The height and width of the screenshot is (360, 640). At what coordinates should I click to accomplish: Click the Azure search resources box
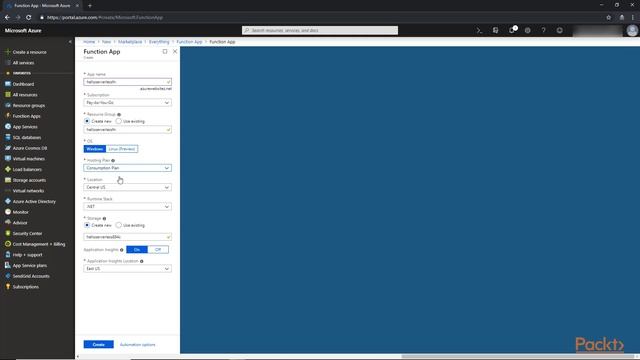click(x=320, y=30)
